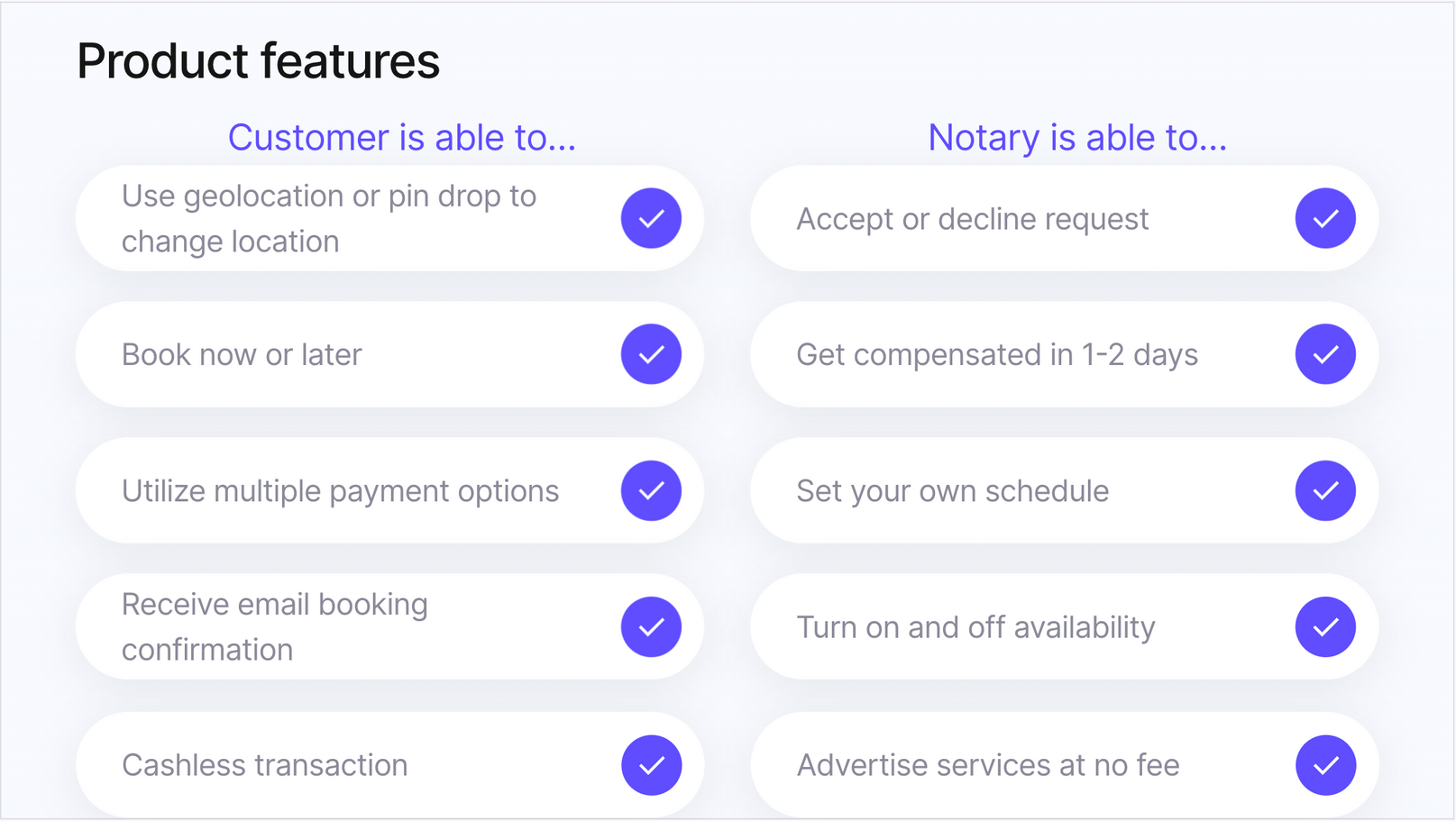
Task: Click checkmark next to Cashless transaction
Action: 651,765
